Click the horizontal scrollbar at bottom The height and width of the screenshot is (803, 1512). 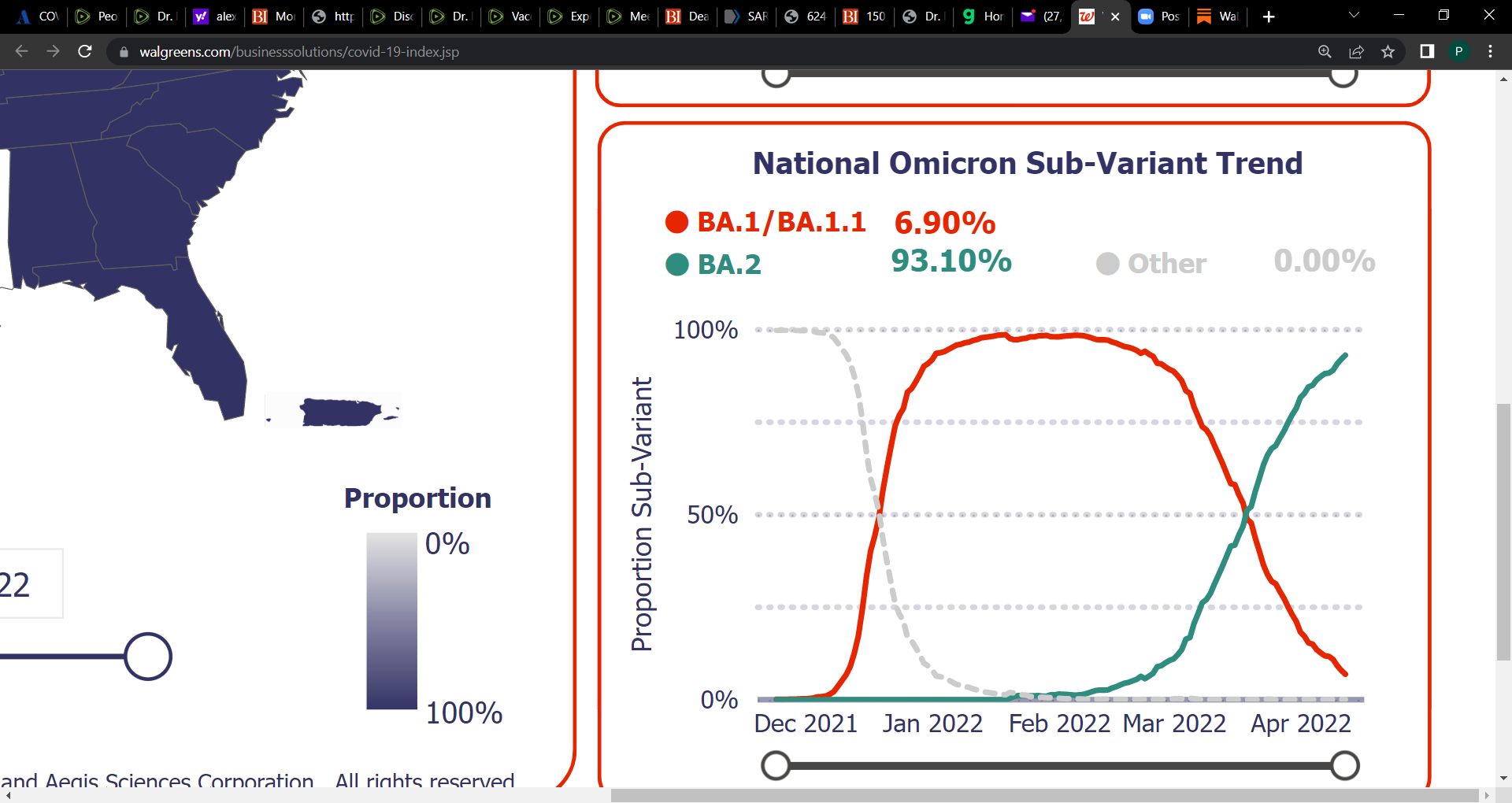click(x=1044, y=795)
